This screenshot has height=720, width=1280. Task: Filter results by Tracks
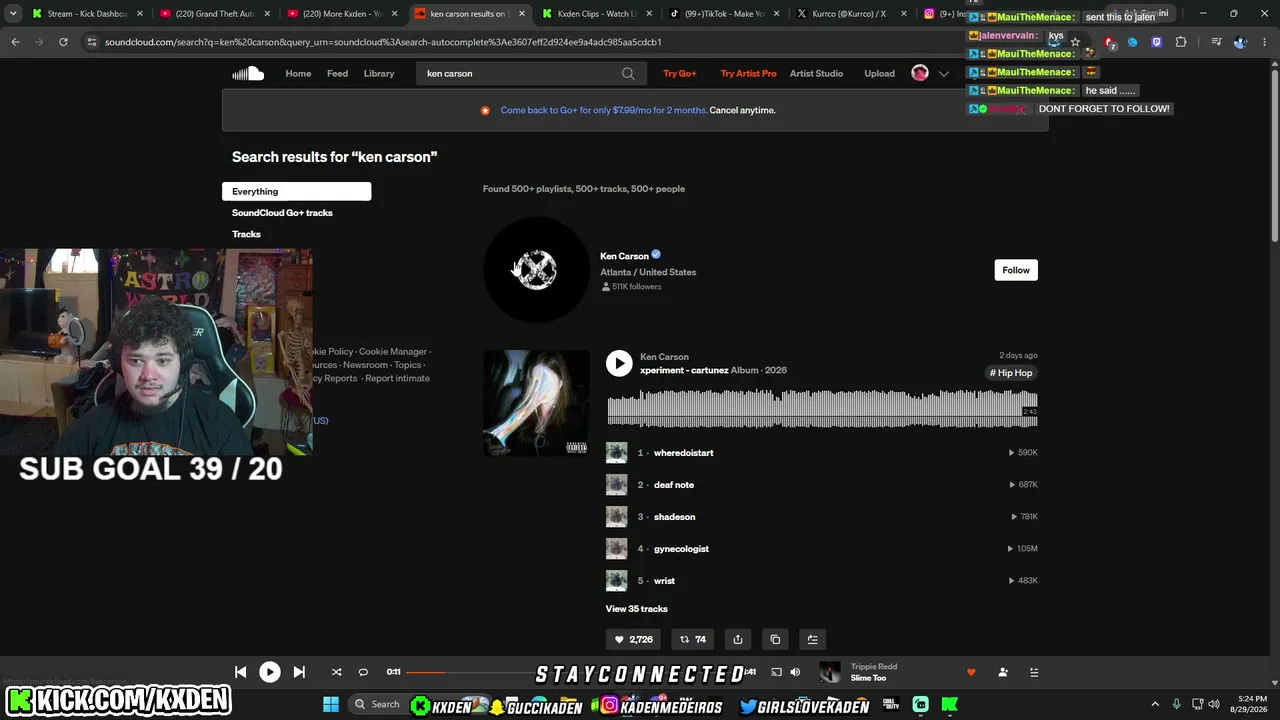pos(246,234)
